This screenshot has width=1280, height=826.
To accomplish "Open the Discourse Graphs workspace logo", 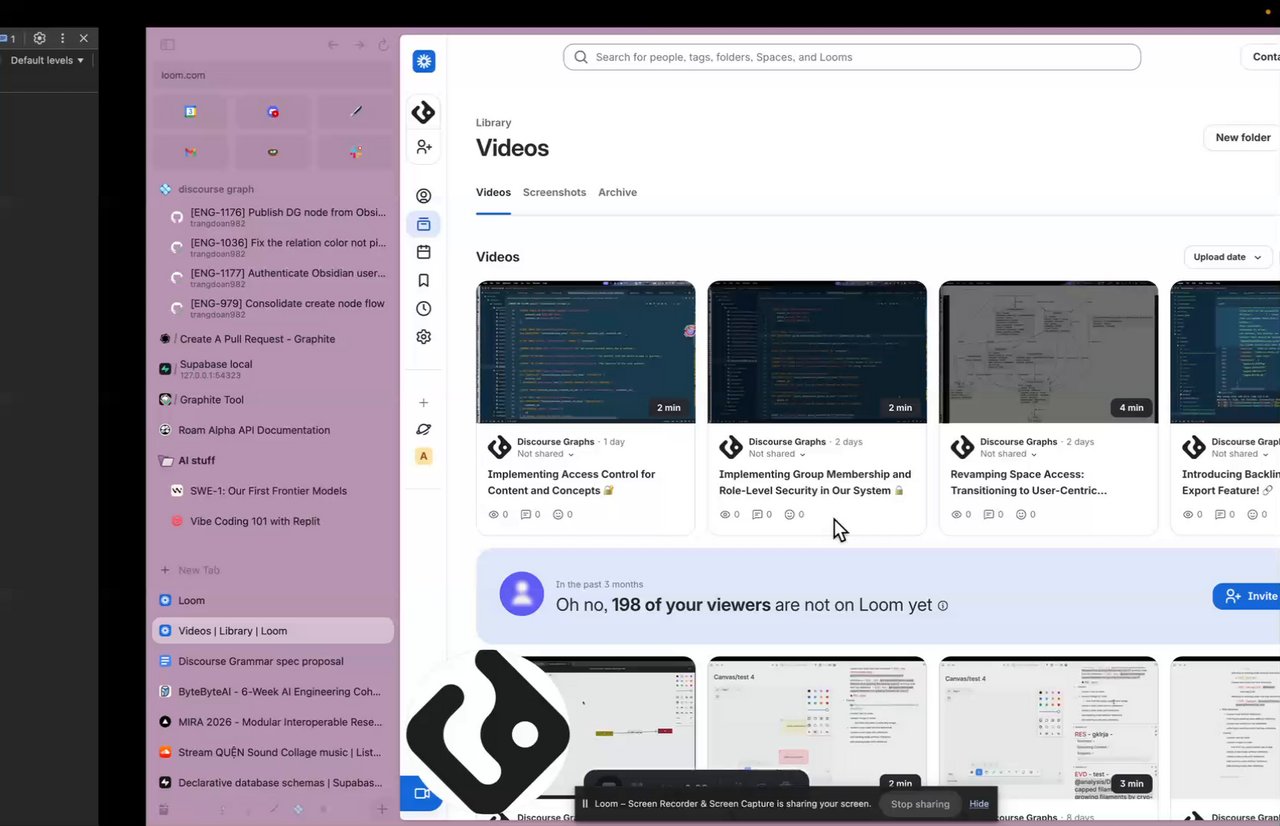I will coord(424,112).
